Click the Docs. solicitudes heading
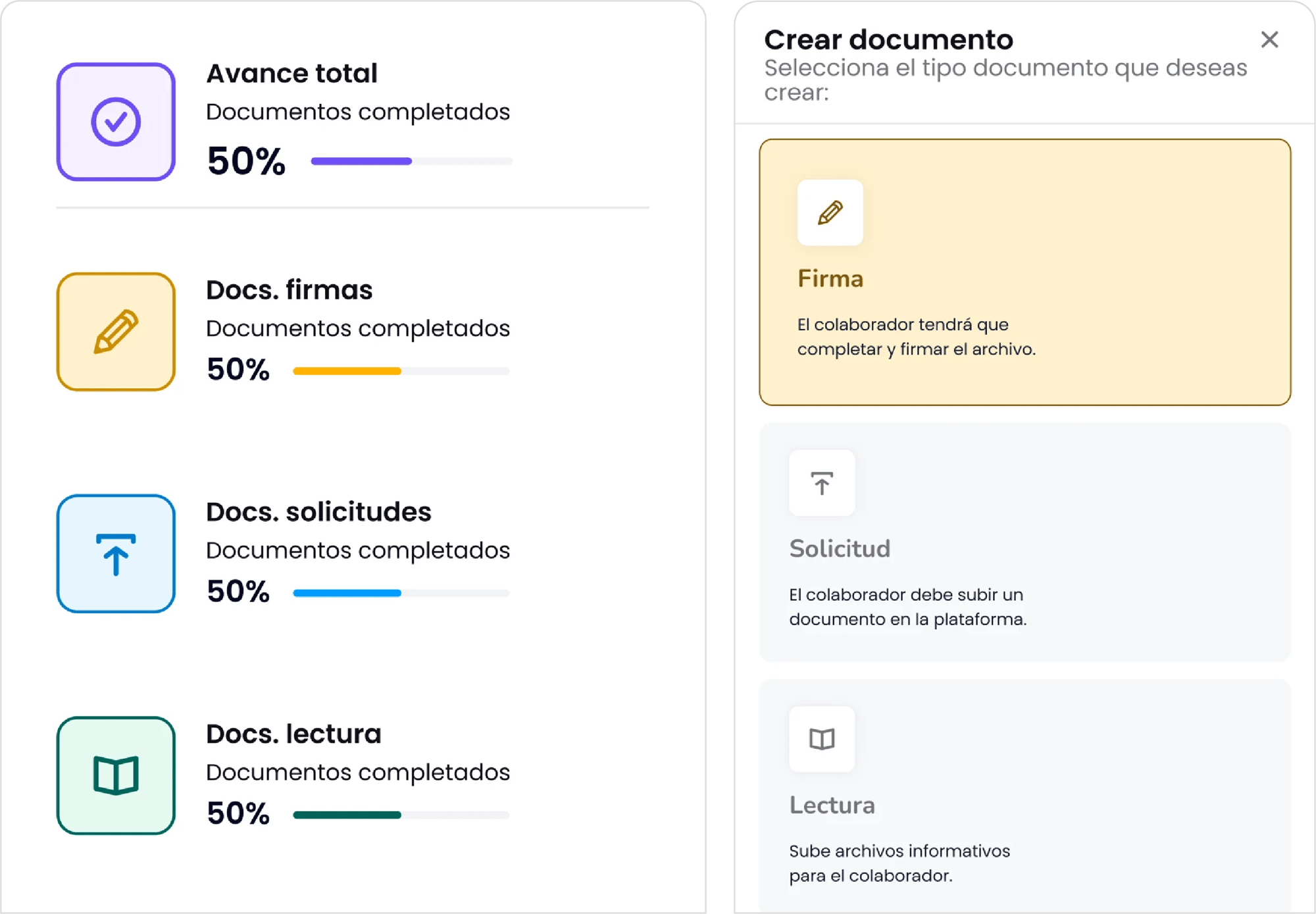 (318, 511)
